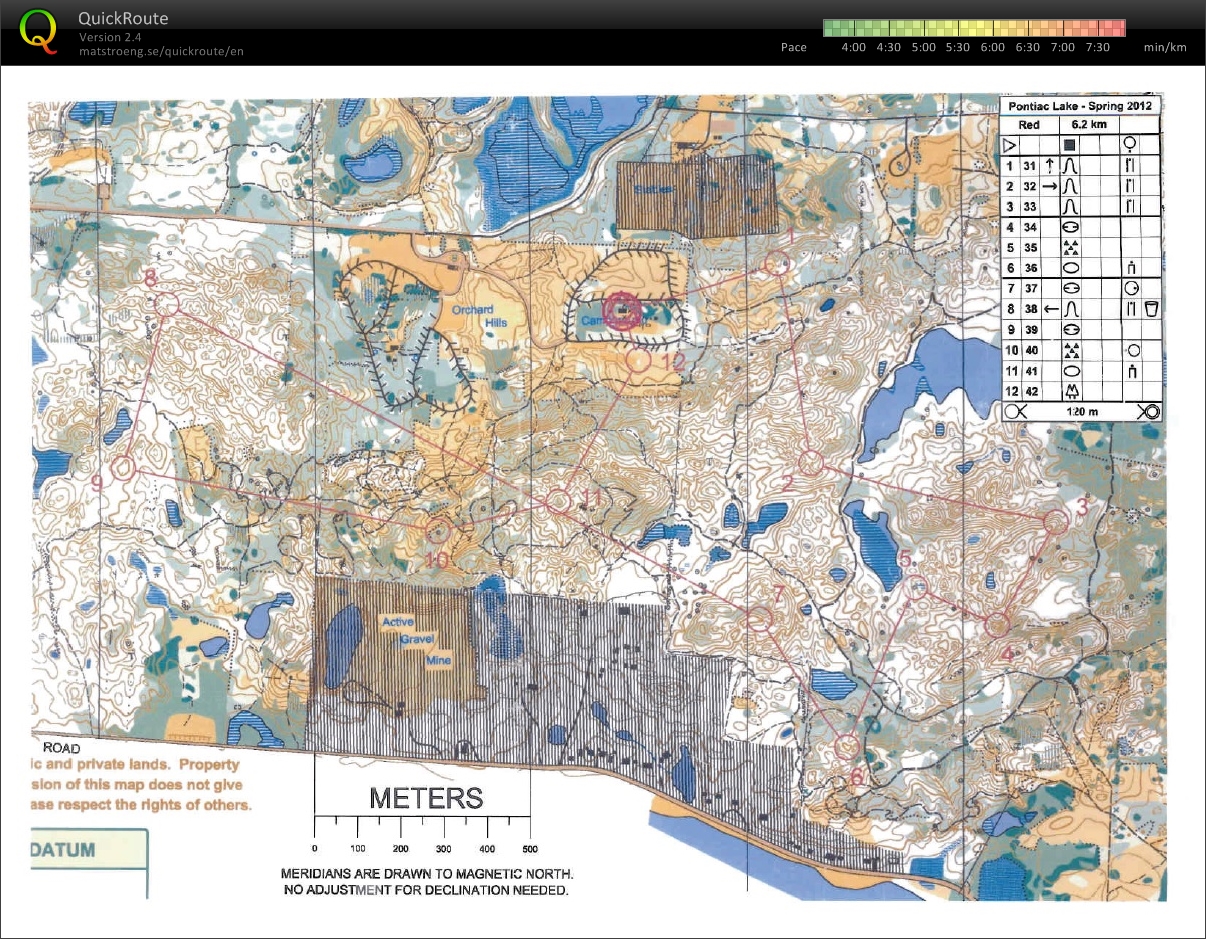Click the right arrow in control row 2
Screen dimensions: 1206x939
[1050, 186]
